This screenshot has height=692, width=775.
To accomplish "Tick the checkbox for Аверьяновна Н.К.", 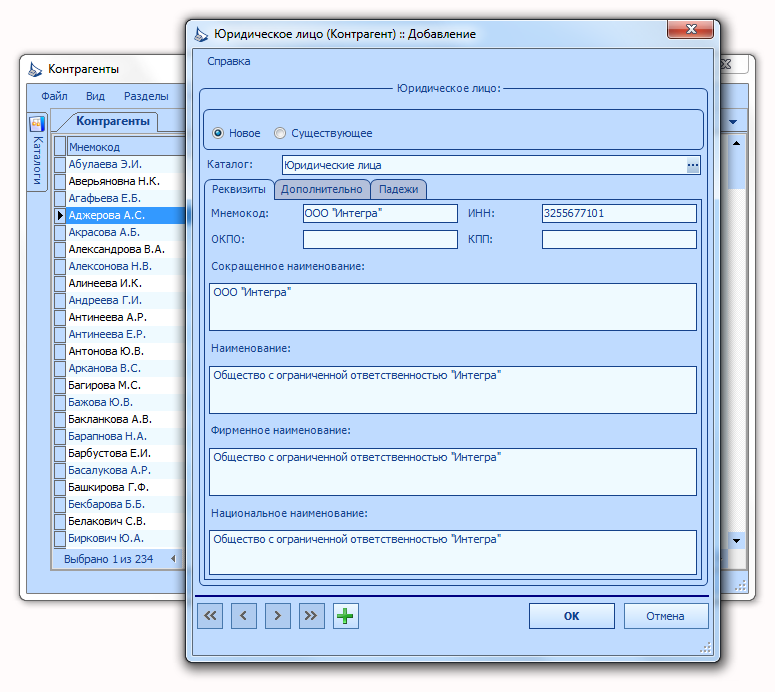I will 60,181.
